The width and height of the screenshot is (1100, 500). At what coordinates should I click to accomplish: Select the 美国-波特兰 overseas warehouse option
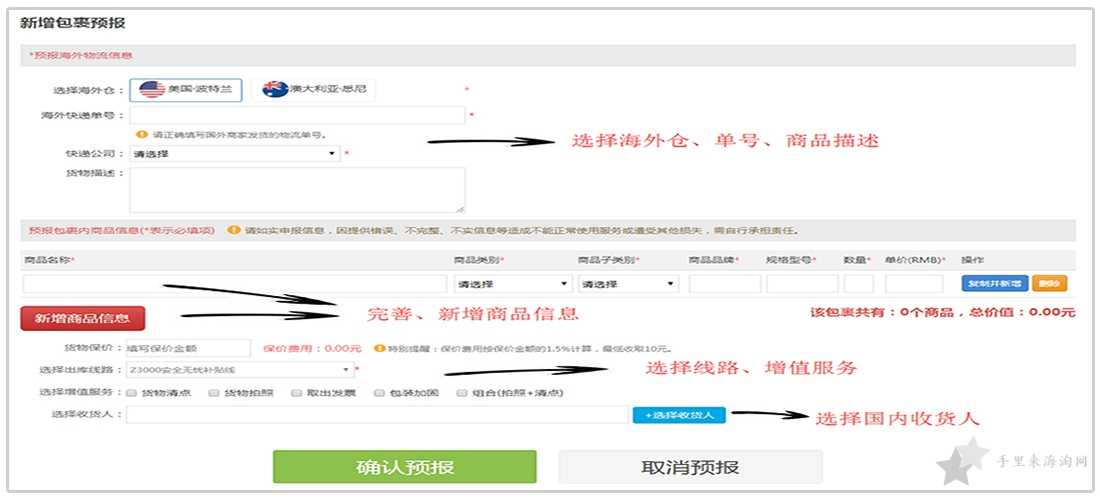point(186,90)
